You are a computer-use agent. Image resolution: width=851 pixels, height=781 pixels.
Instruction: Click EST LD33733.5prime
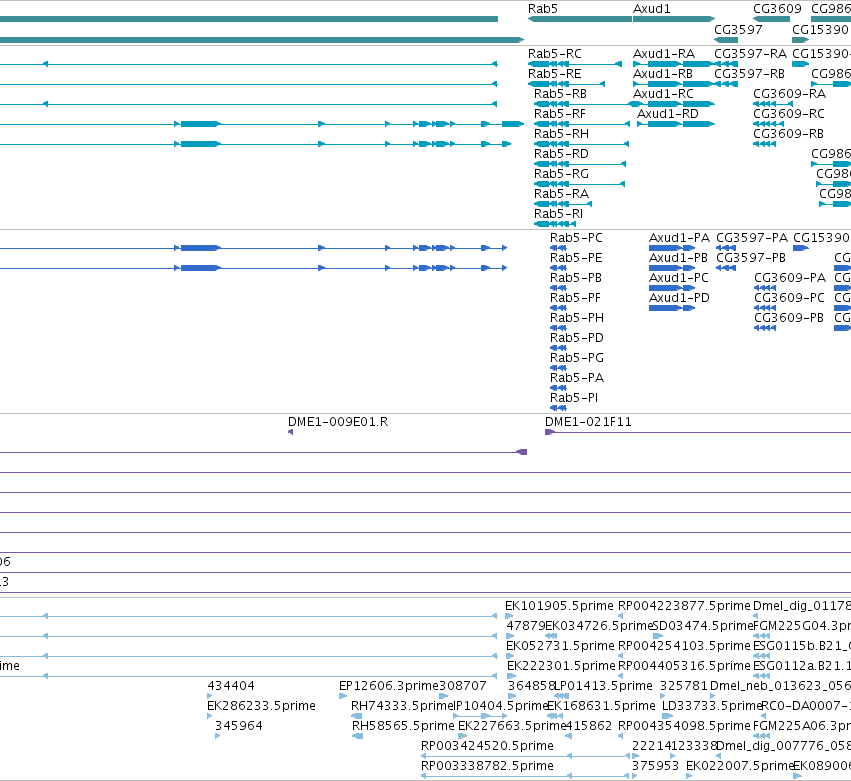pos(712,706)
